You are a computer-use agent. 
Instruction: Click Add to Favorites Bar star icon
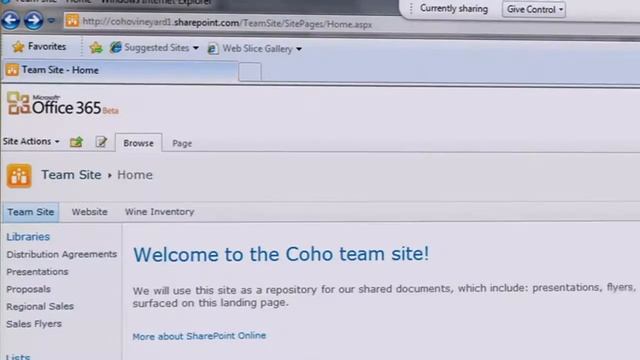click(x=96, y=48)
